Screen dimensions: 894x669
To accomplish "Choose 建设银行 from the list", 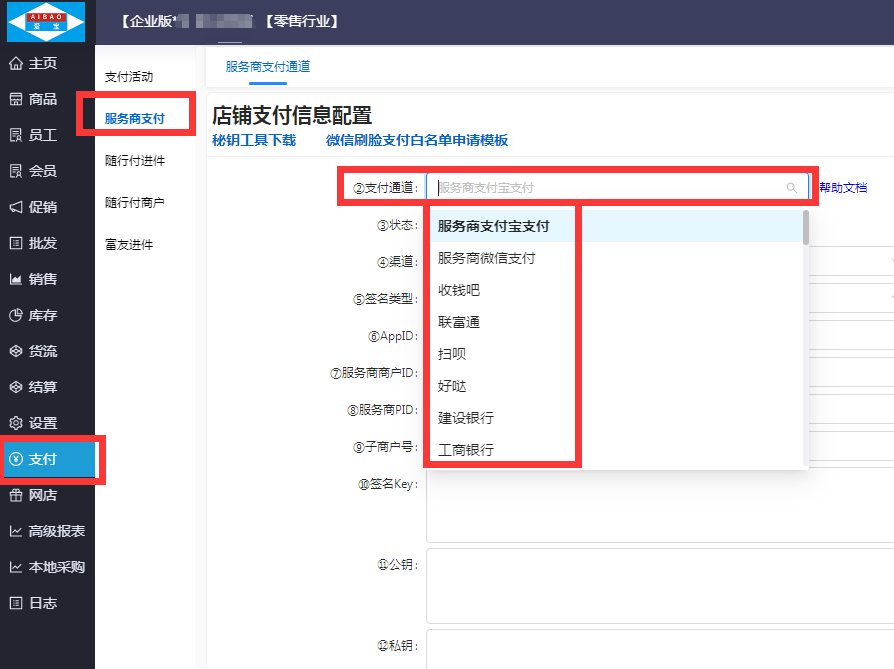I will (617, 417).
